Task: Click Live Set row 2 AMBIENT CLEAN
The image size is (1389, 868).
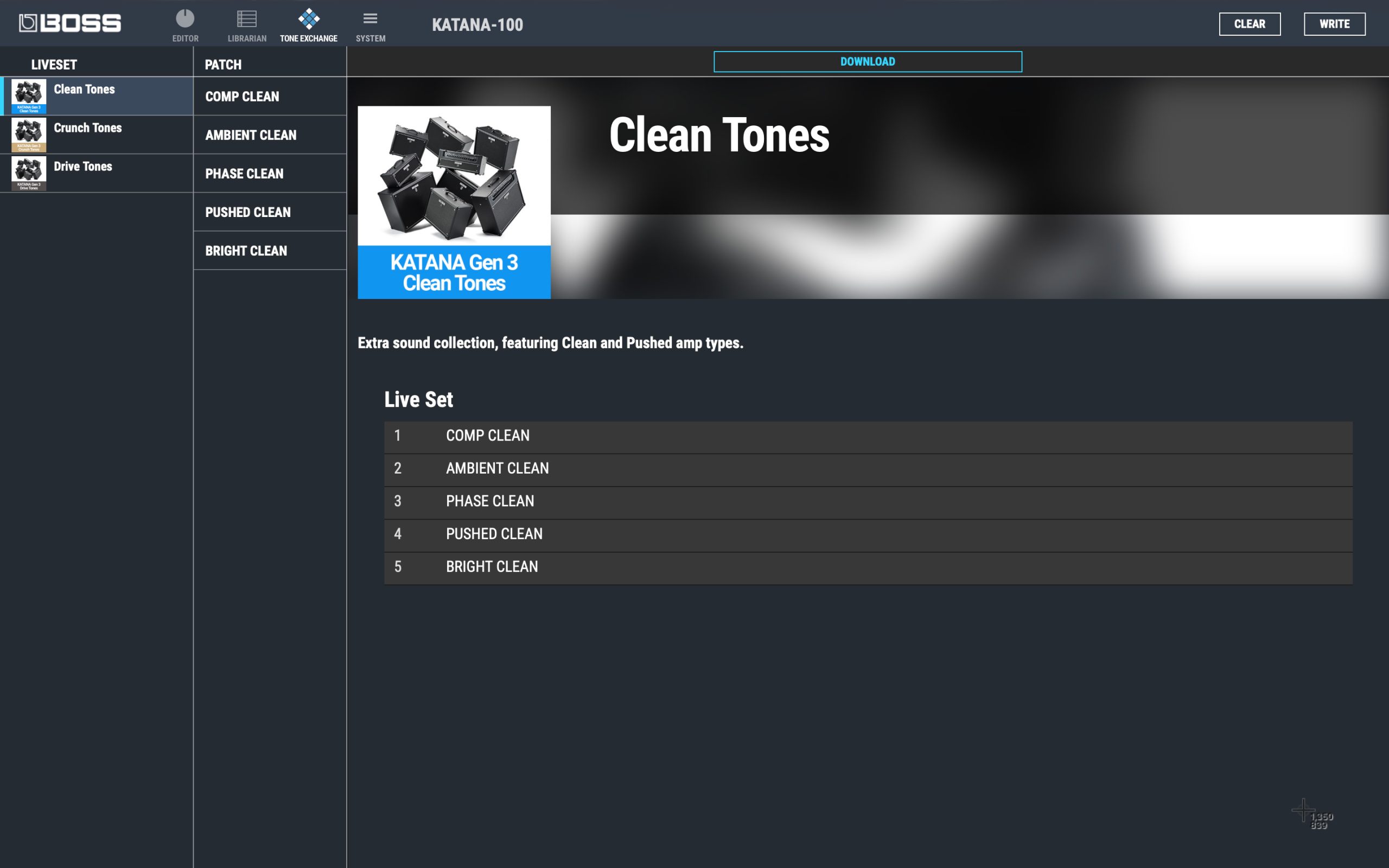Action: coord(868,470)
